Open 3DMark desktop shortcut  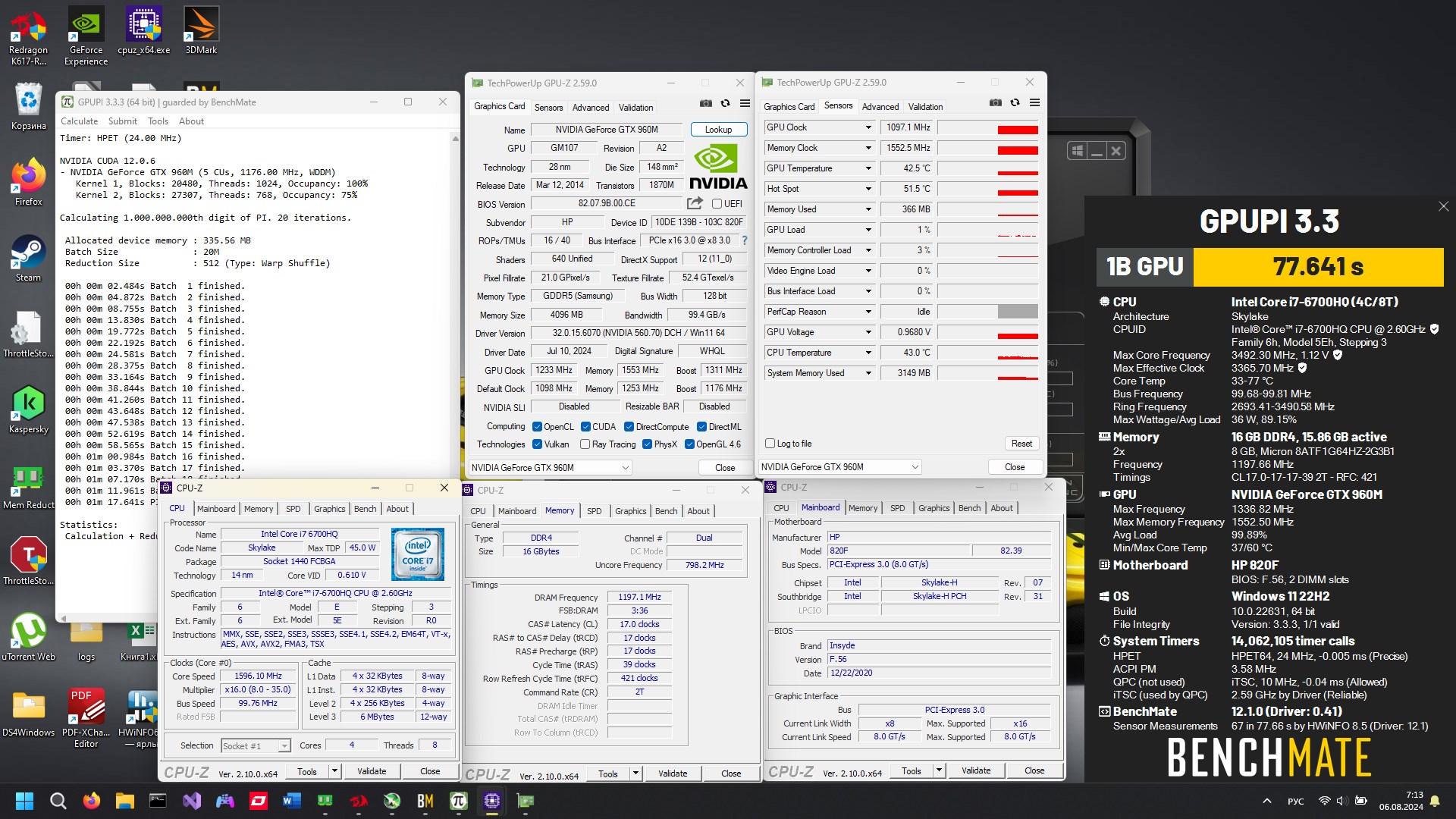[202, 30]
